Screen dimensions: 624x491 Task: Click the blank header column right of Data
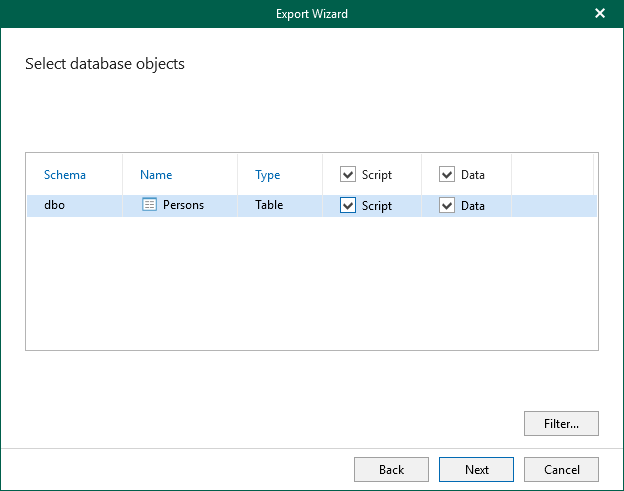(552, 174)
